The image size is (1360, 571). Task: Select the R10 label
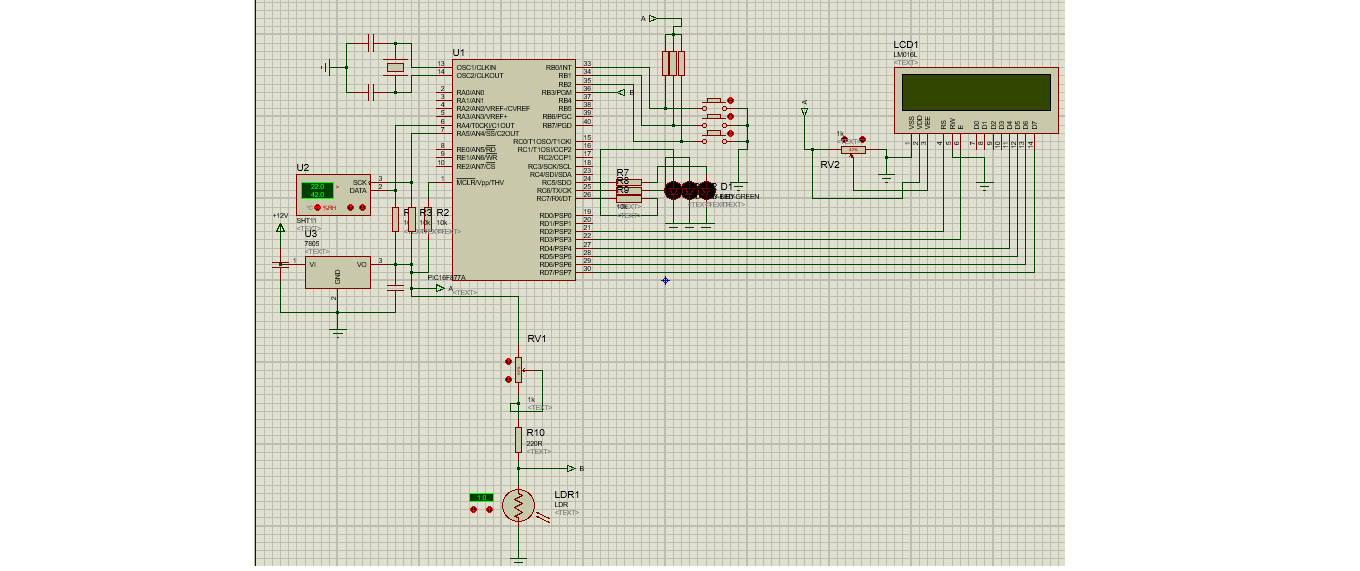point(535,432)
